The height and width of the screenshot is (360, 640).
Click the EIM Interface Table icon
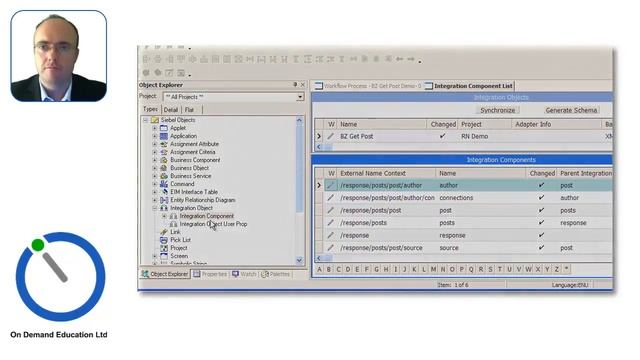(164, 192)
